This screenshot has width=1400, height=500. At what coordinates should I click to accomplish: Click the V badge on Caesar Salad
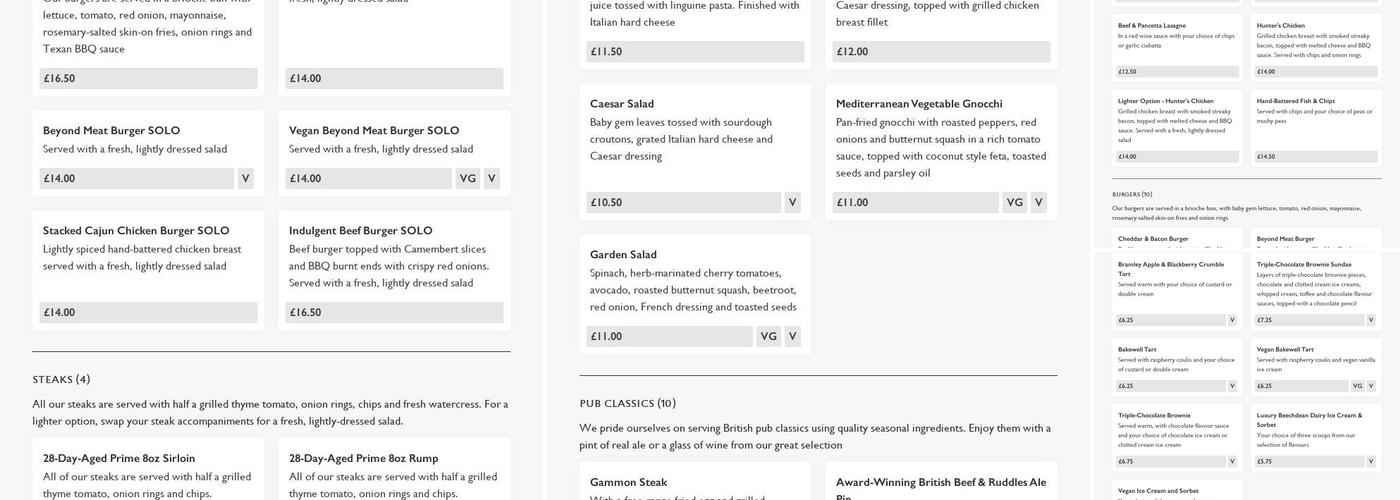(793, 203)
